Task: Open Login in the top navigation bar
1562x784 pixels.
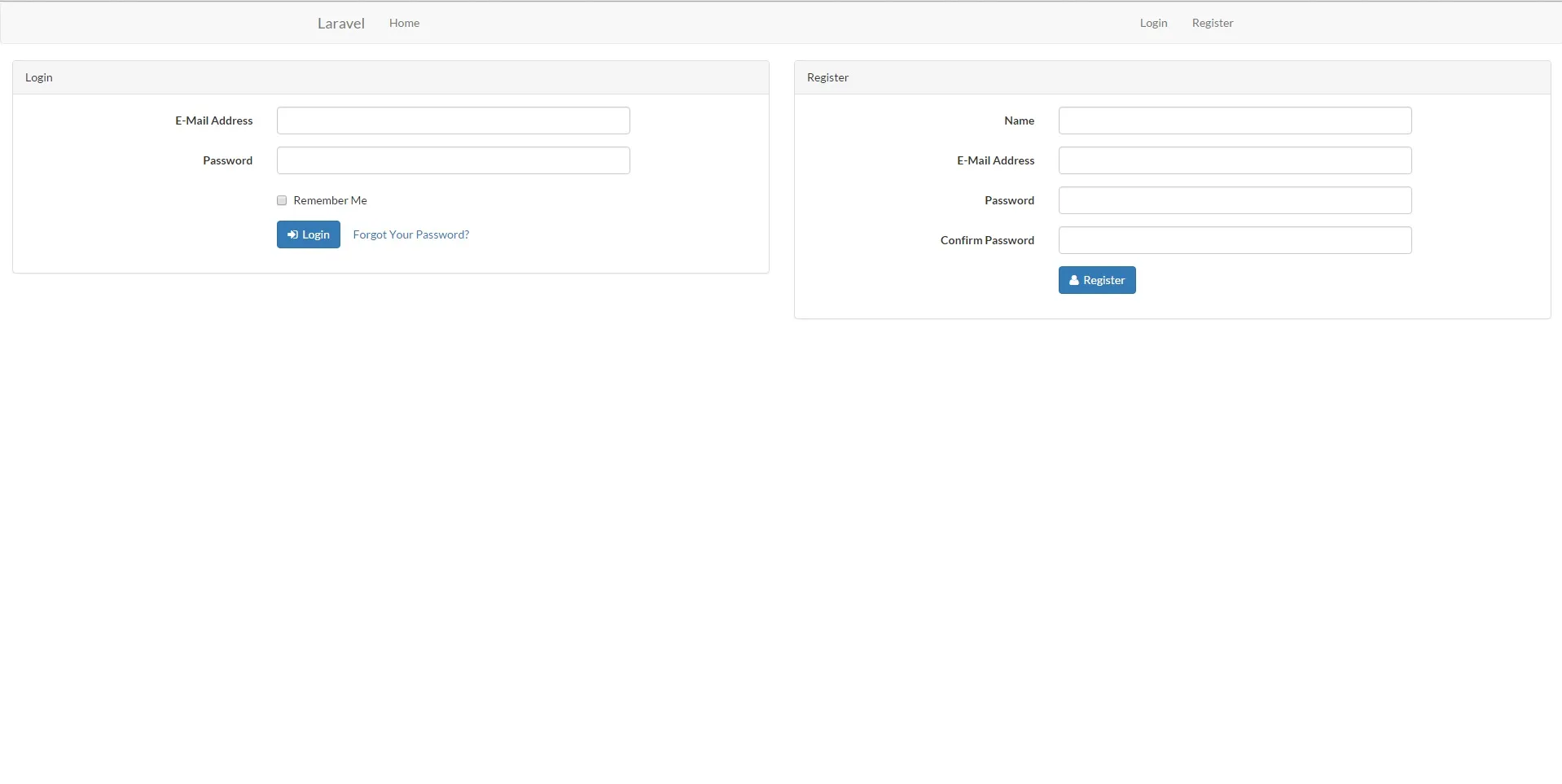Action: coord(1153,23)
